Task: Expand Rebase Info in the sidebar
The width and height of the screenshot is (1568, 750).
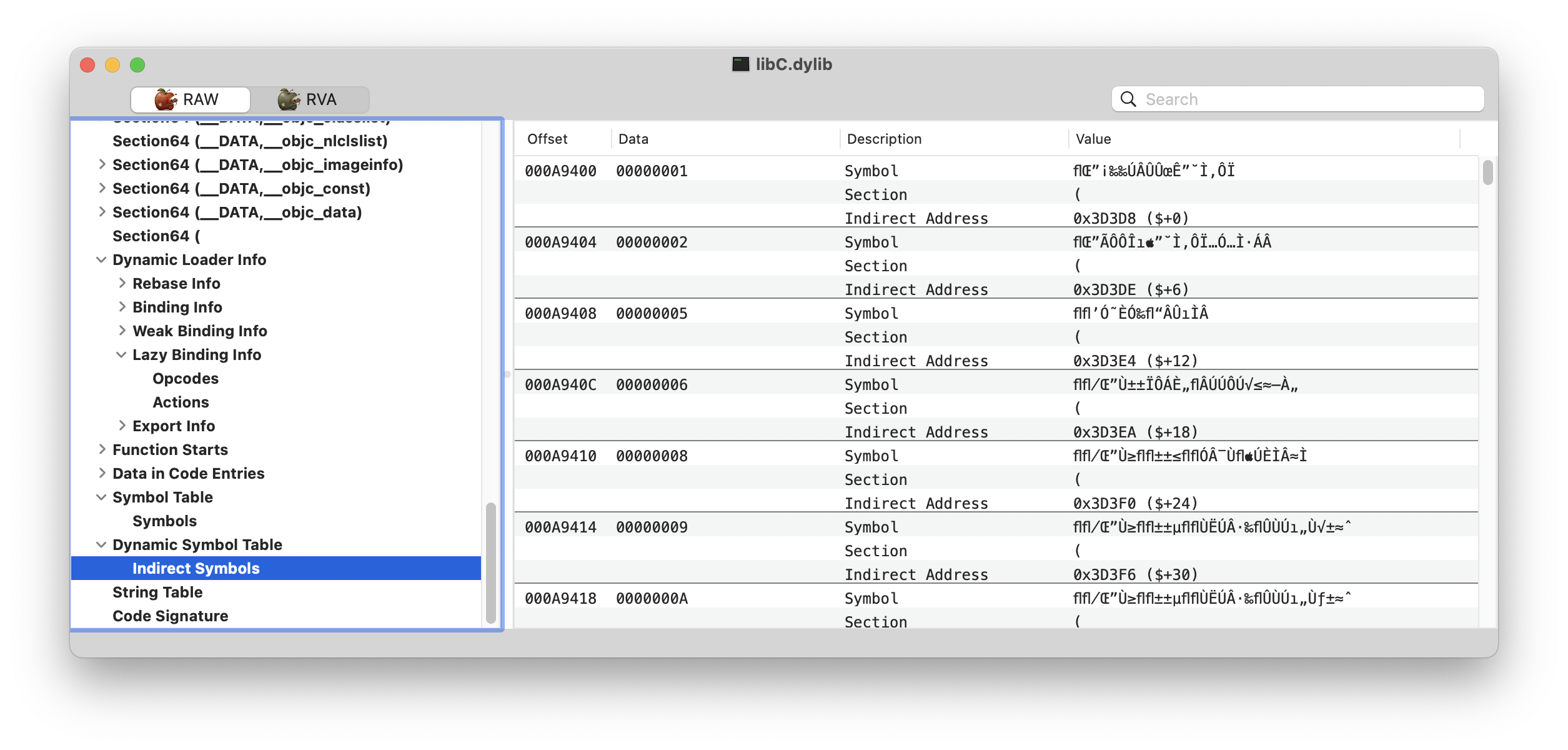Action: [x=122, y=283]
